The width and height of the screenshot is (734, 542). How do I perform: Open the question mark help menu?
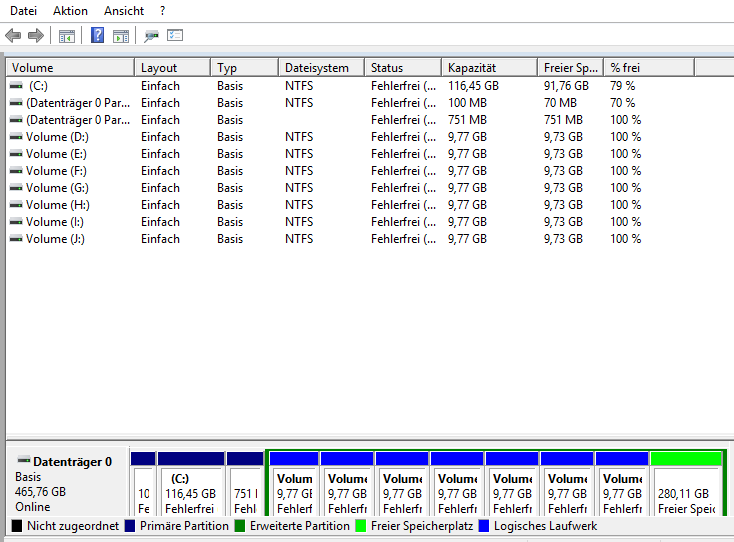163,10
